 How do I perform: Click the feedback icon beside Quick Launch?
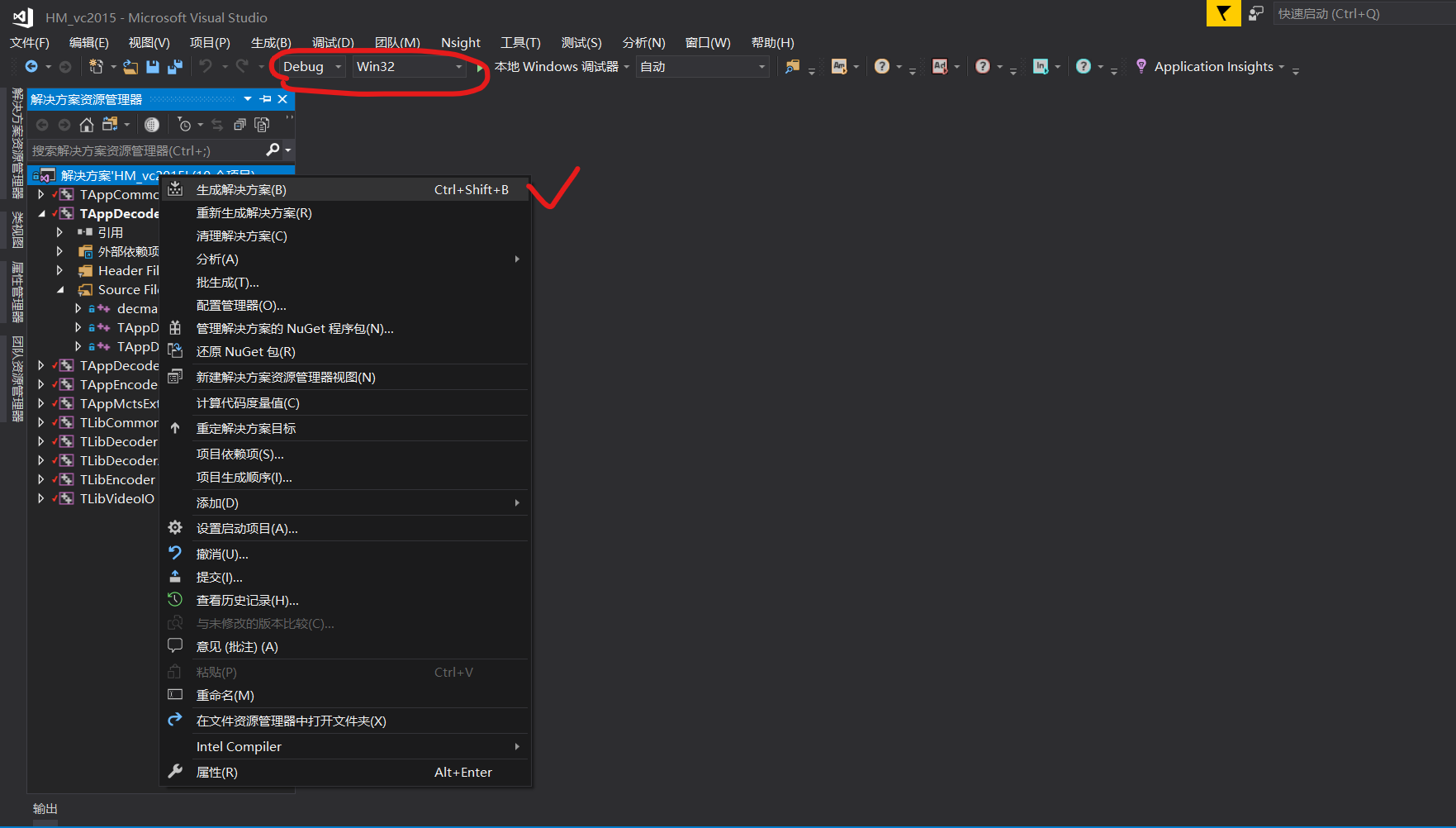pos(1256,13)
